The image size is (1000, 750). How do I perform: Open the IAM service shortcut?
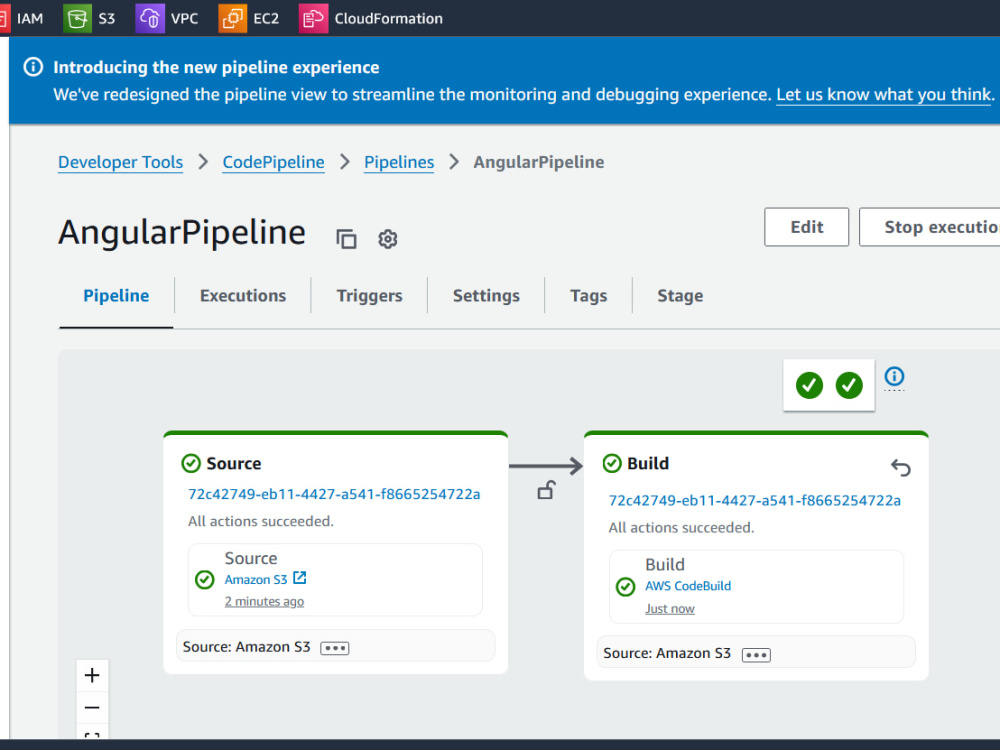[x=22, y=18]
